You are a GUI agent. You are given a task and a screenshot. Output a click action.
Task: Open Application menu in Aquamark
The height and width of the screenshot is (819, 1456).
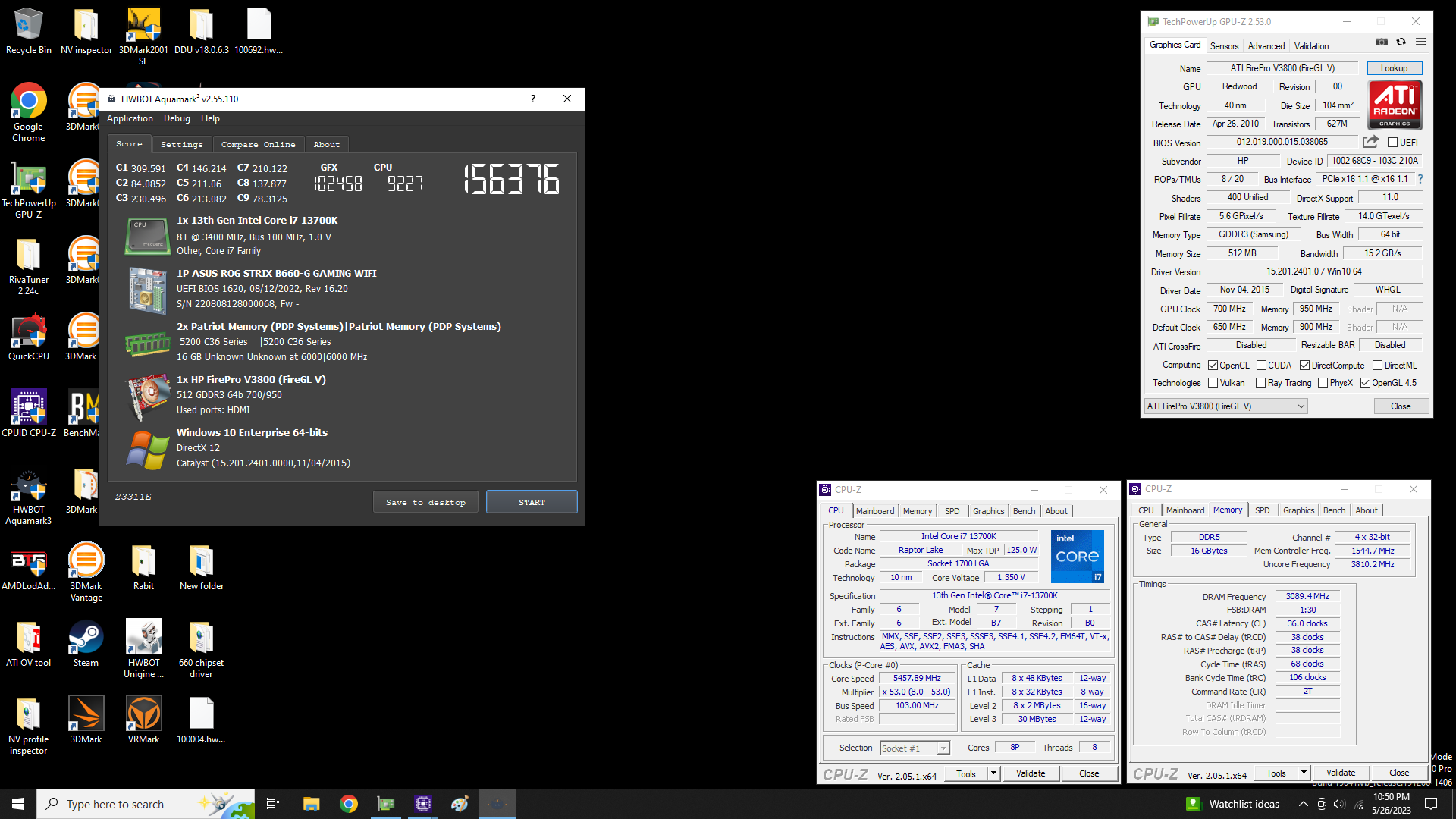click(130, 118)
